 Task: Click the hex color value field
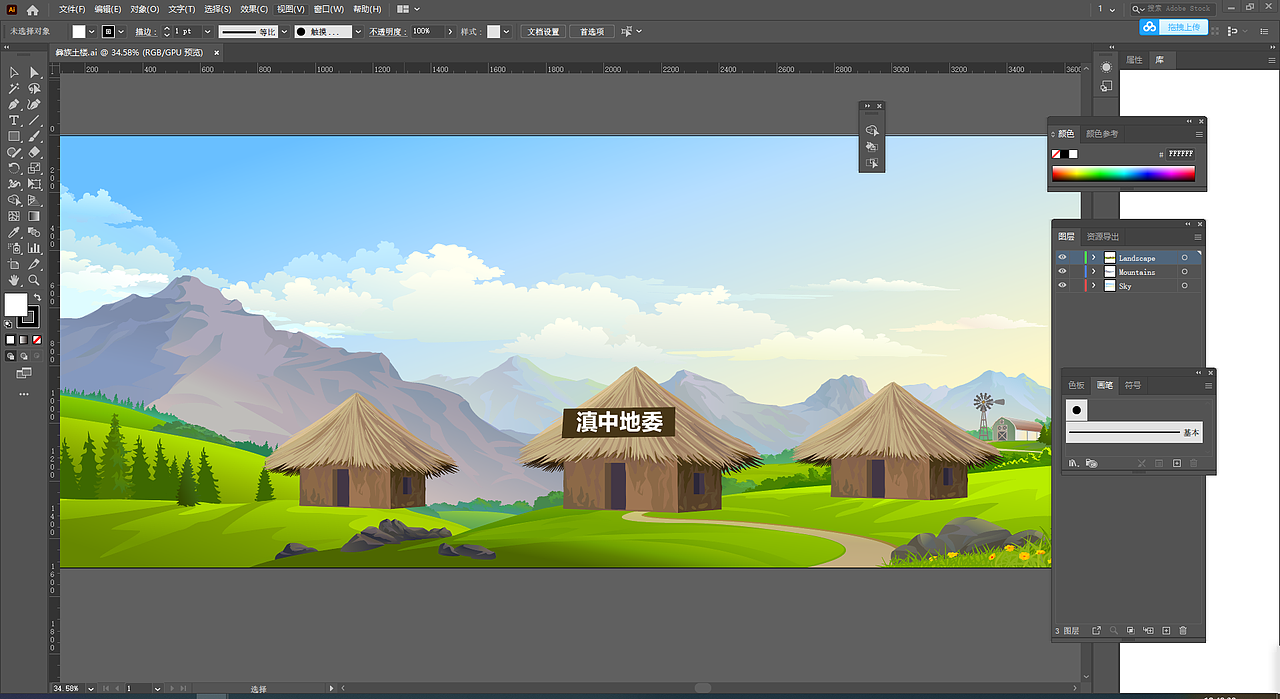1180,154
